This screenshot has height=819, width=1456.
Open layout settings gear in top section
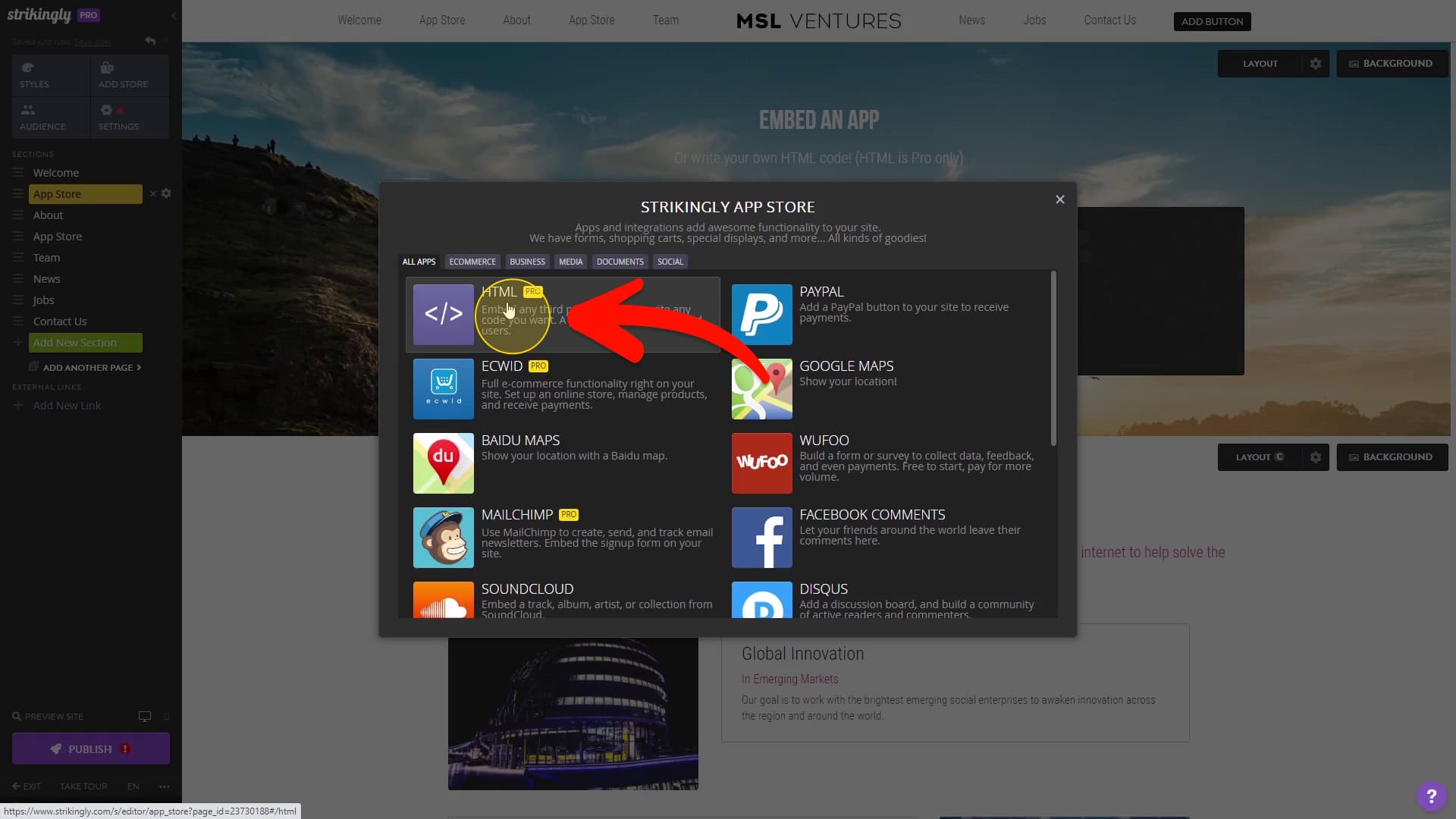[1316, 64]
